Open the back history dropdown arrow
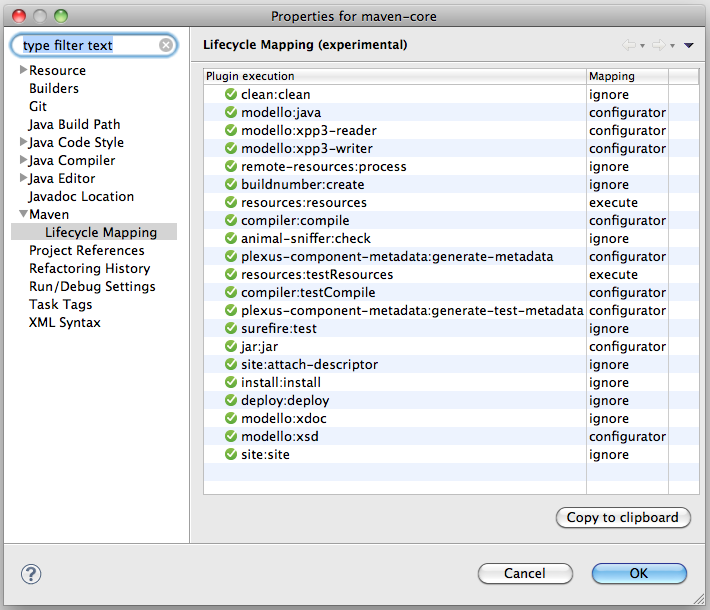The height and width of the screenshot is (610, 710). coord(643,46)
